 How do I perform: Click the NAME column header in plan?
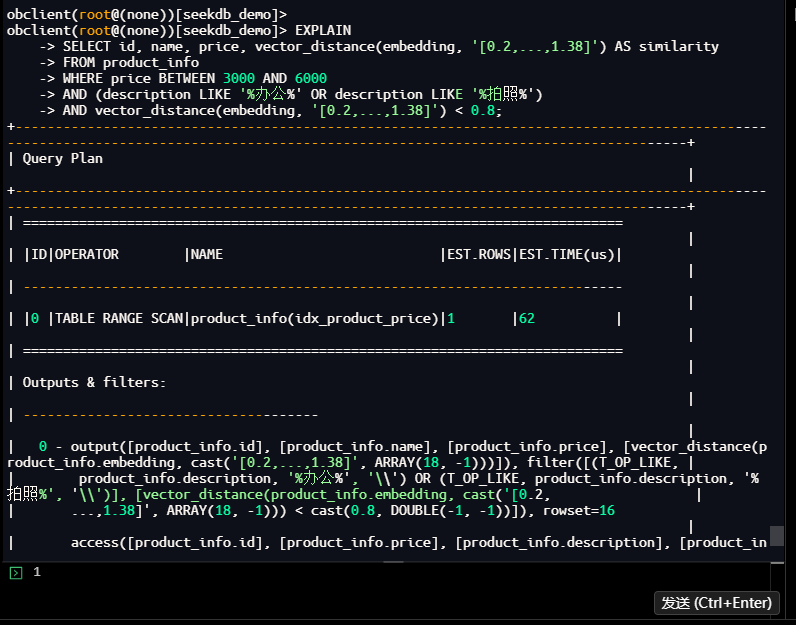click(x=207, y=254)
